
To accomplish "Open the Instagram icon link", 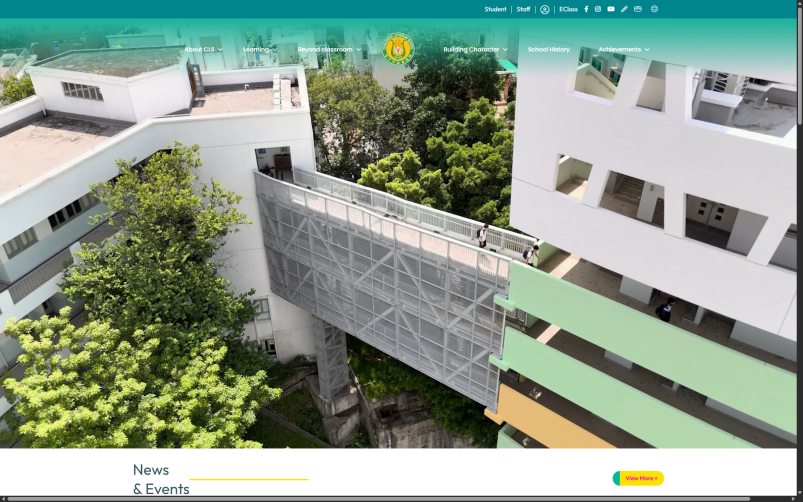I will click(598, 9).
